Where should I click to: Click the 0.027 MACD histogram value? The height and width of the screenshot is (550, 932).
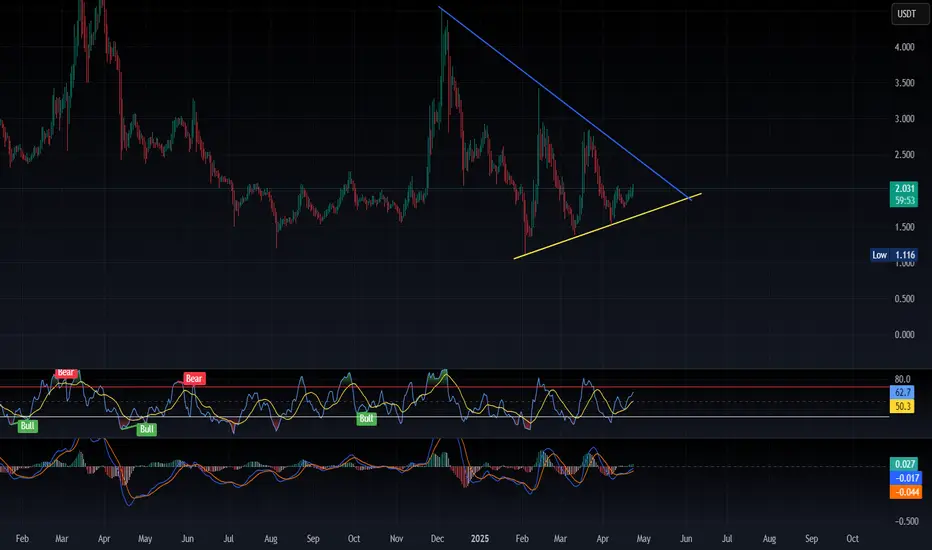pyautogui.click(x=904, y=464)
